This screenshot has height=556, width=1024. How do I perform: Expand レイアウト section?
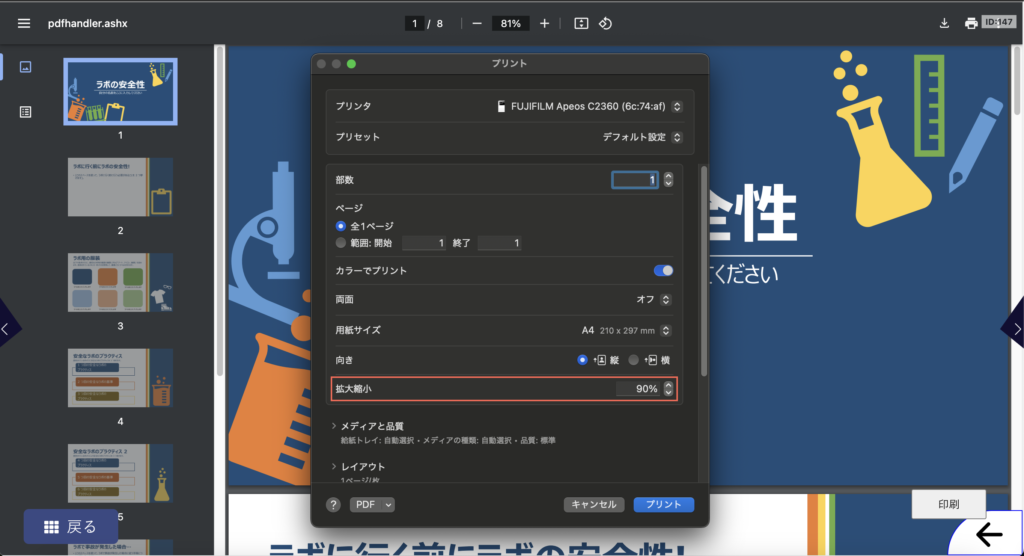[334, 466]
